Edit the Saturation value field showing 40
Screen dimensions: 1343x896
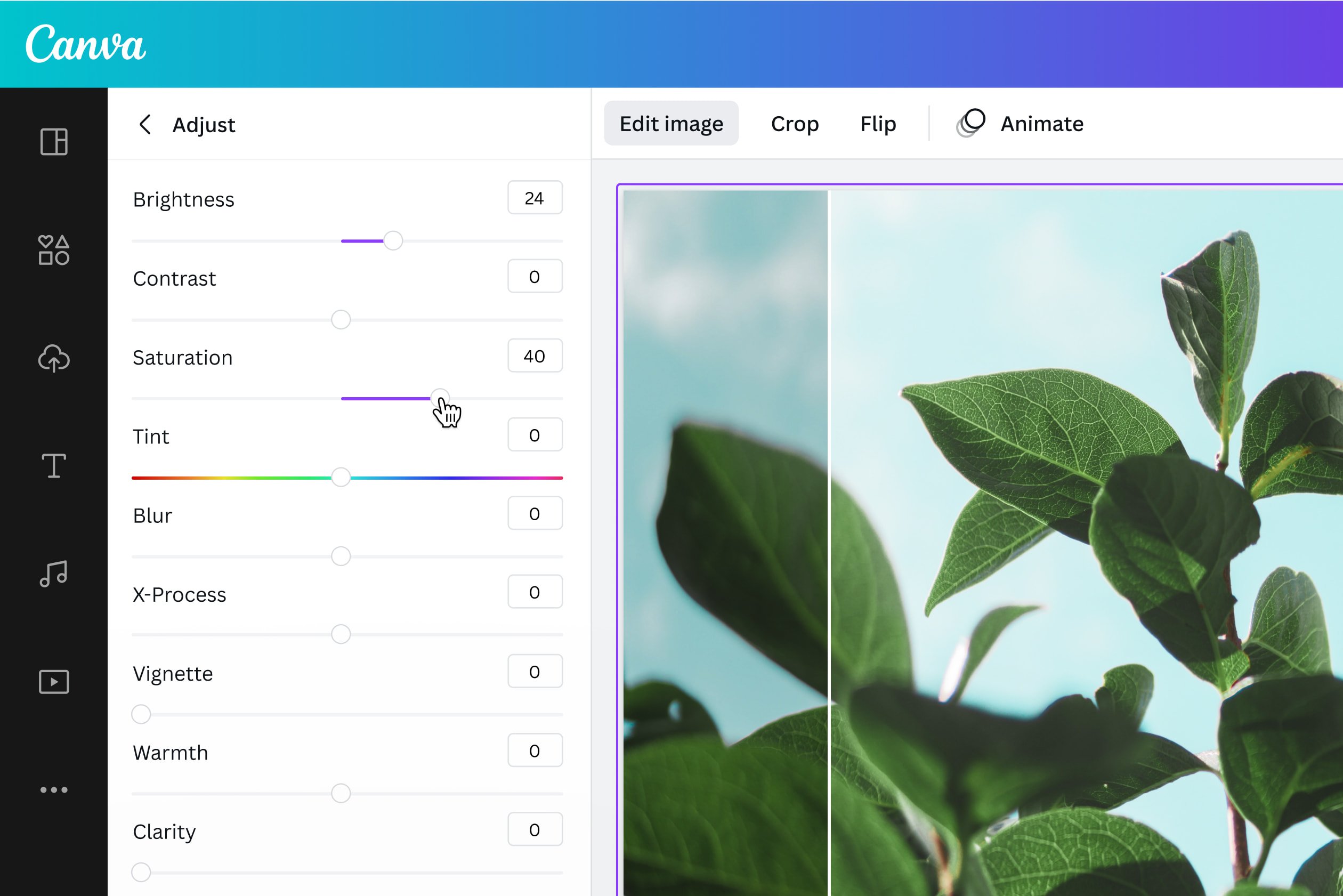pyautogui.click(x=535, y=356)
